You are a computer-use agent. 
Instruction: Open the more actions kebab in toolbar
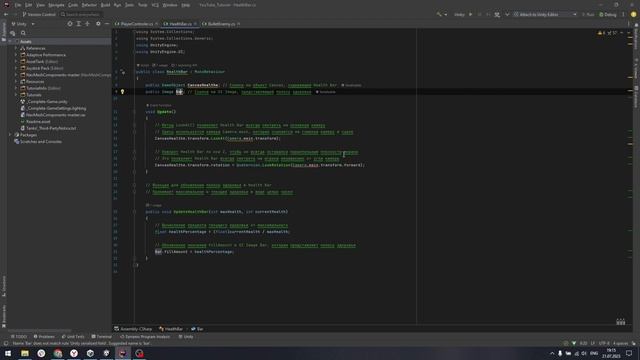[623, 14]
